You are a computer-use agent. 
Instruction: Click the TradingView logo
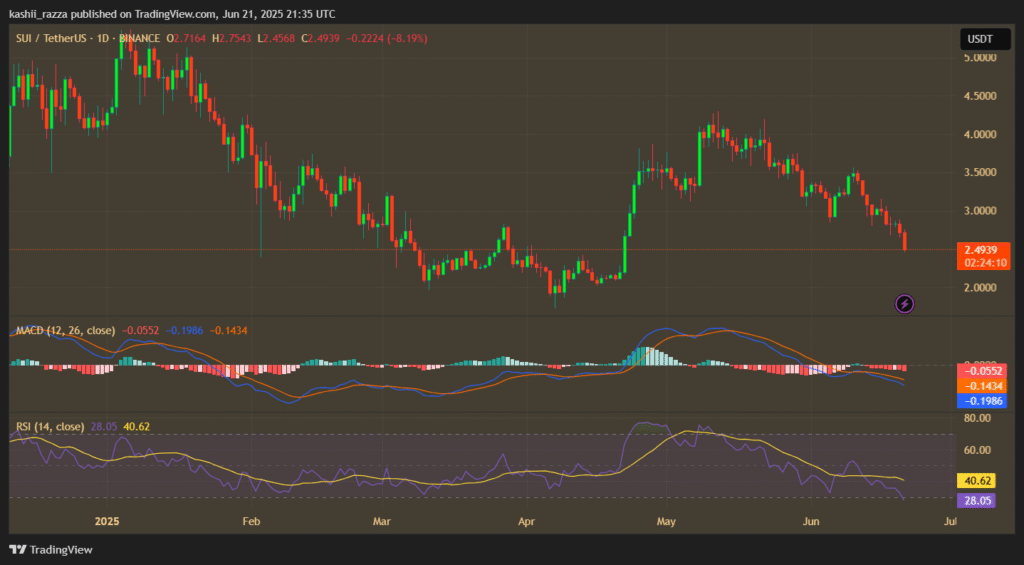click(51, 549)
